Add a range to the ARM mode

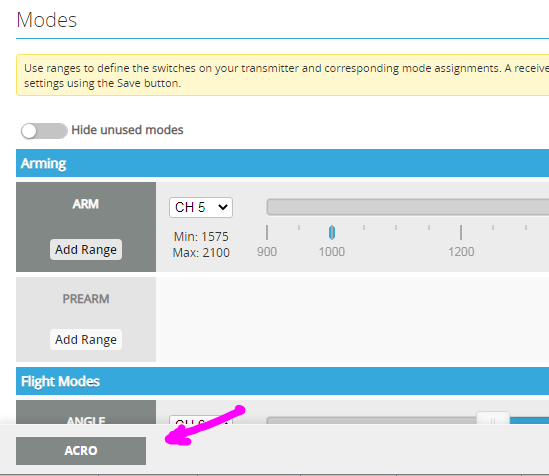click(86, 250)
